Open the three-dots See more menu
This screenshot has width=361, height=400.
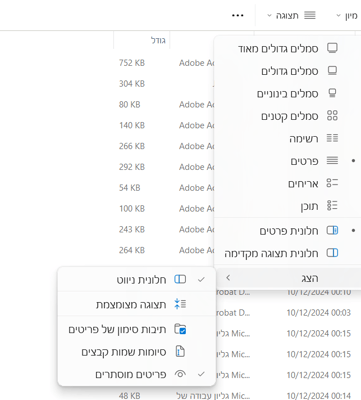pos(238,15)
